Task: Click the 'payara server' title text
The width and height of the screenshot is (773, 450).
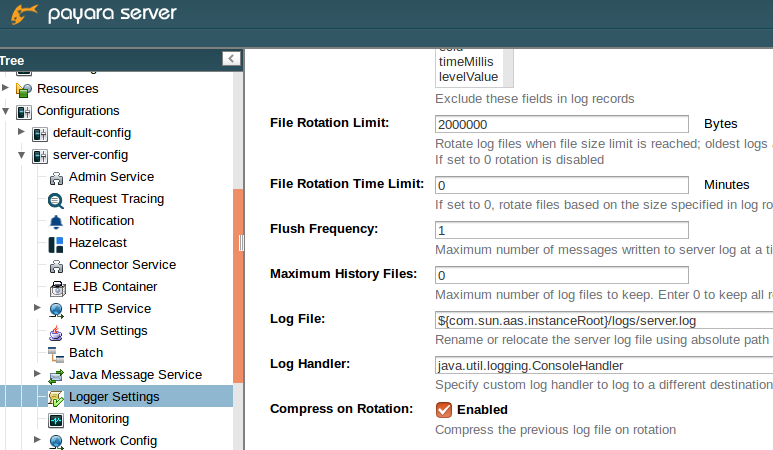Action: (x=112, y=13)
